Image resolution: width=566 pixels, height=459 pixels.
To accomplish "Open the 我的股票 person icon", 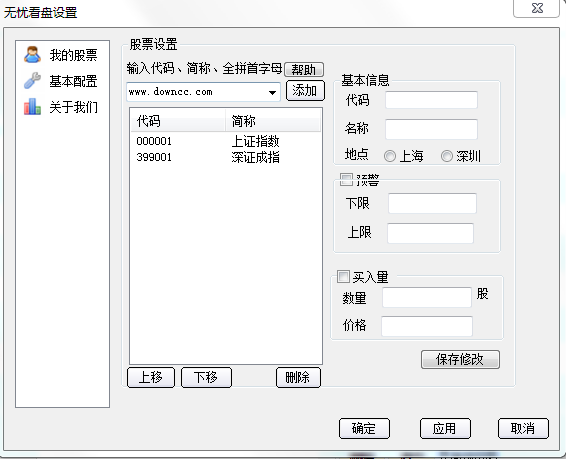I will (x=32, y=55).
